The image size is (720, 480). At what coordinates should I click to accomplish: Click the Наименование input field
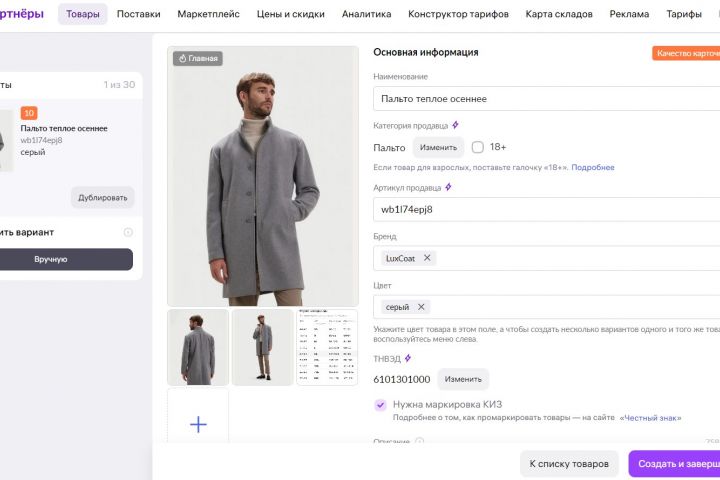pos(546,99)
